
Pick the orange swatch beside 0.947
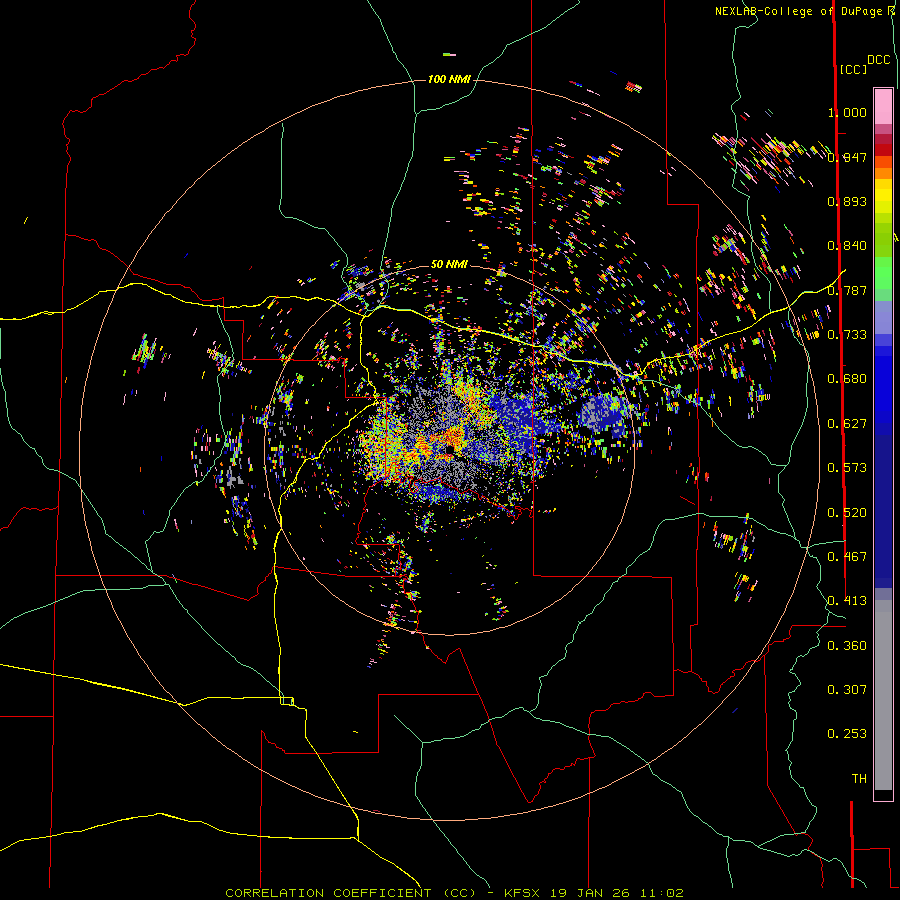click(x=883, y=162)
